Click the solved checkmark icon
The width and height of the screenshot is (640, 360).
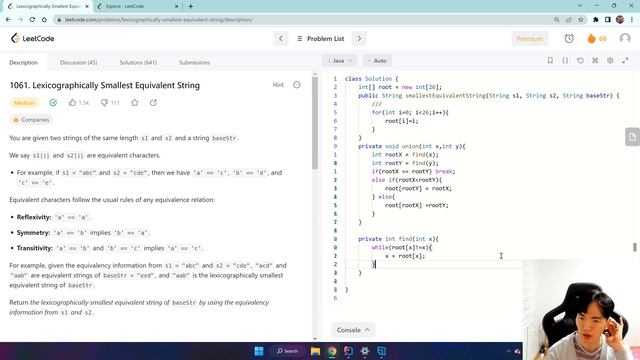click(53, 103)
